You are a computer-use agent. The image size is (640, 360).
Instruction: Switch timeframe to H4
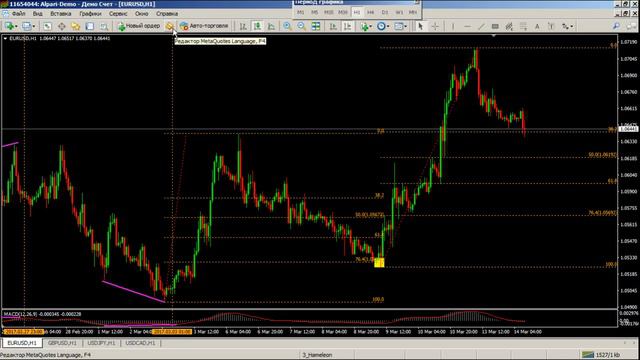pyautogui.click(x=371, y=13)
